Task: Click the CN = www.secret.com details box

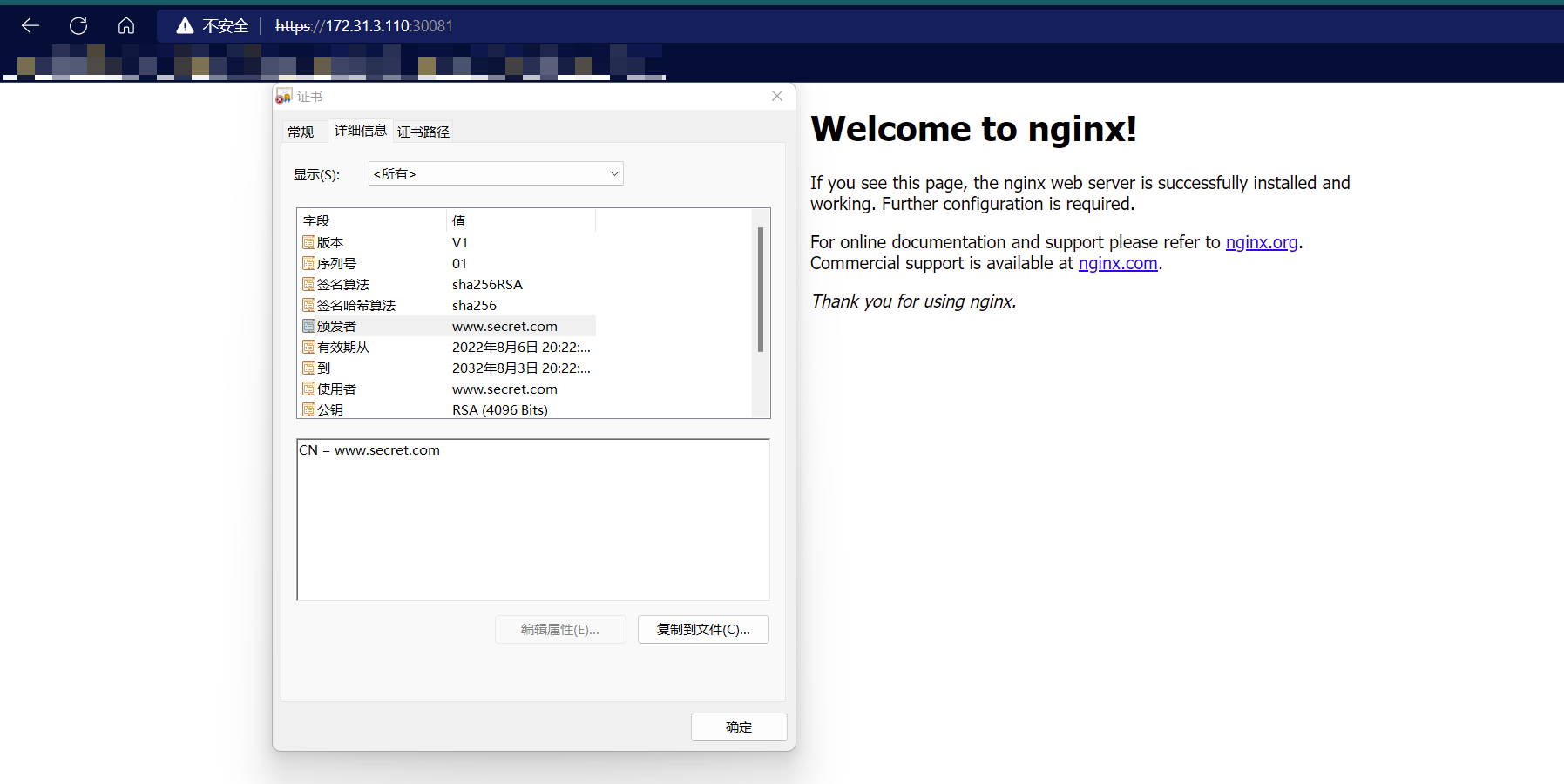Action: (533, 519)
